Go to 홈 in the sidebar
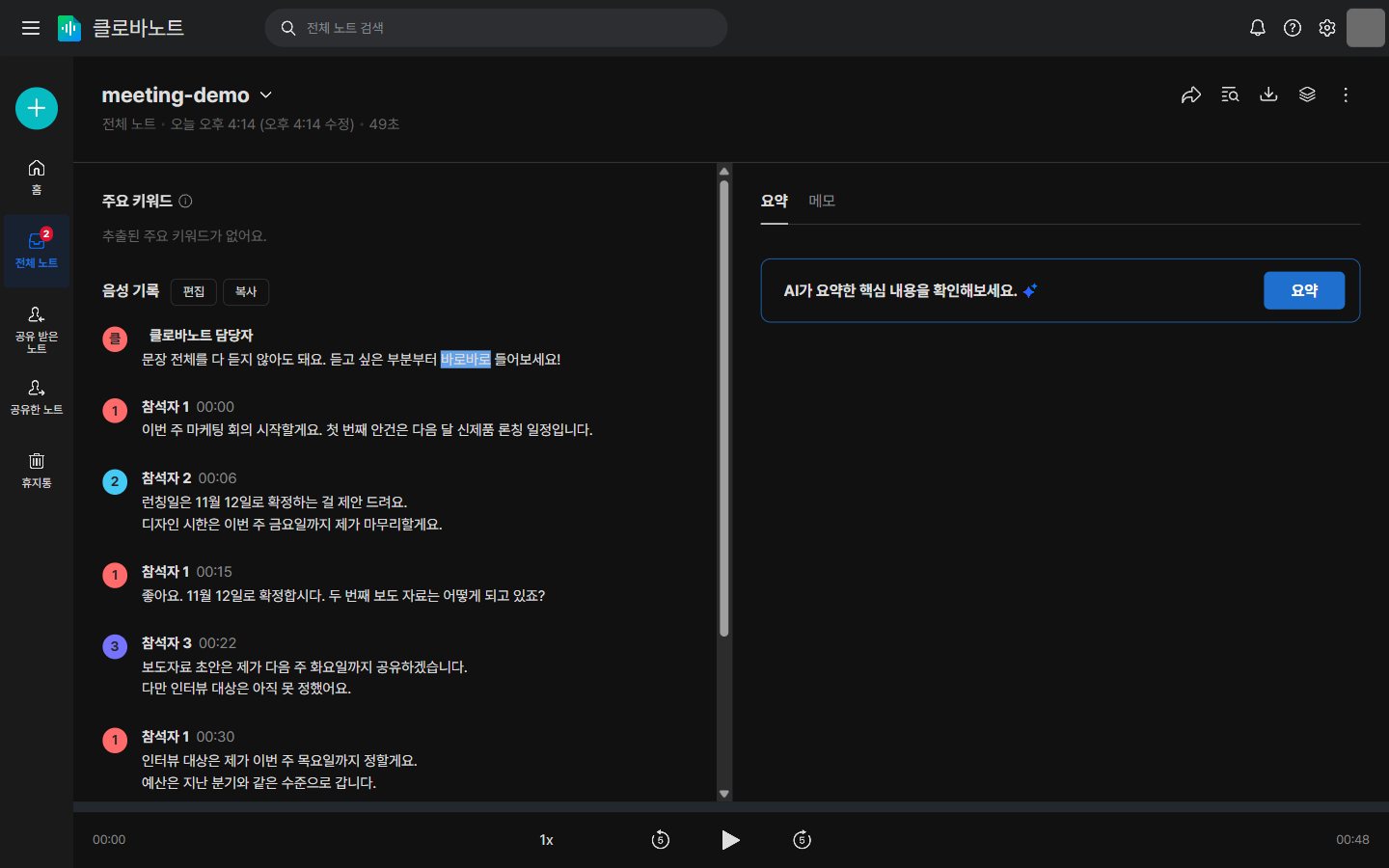Viewport: 1389px width, 868px height. [37, 177]
